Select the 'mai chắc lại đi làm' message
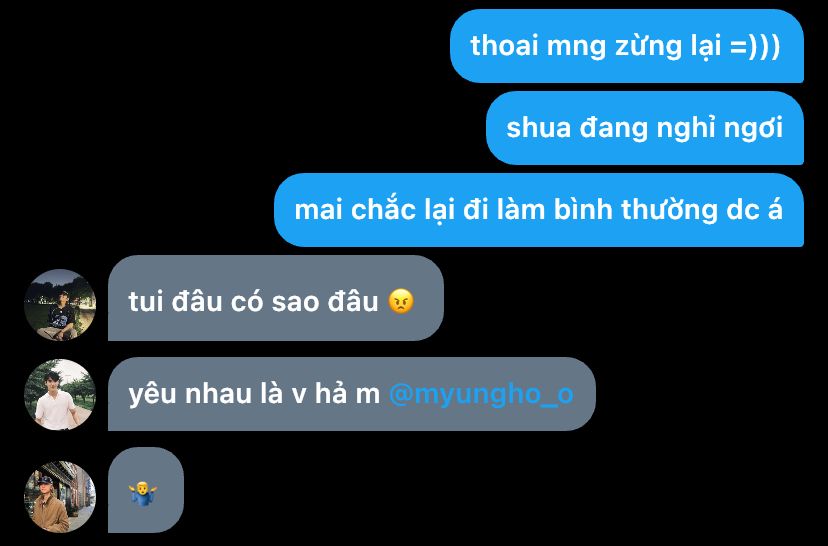This screenshot has height=546, width=828. [539, 210]
